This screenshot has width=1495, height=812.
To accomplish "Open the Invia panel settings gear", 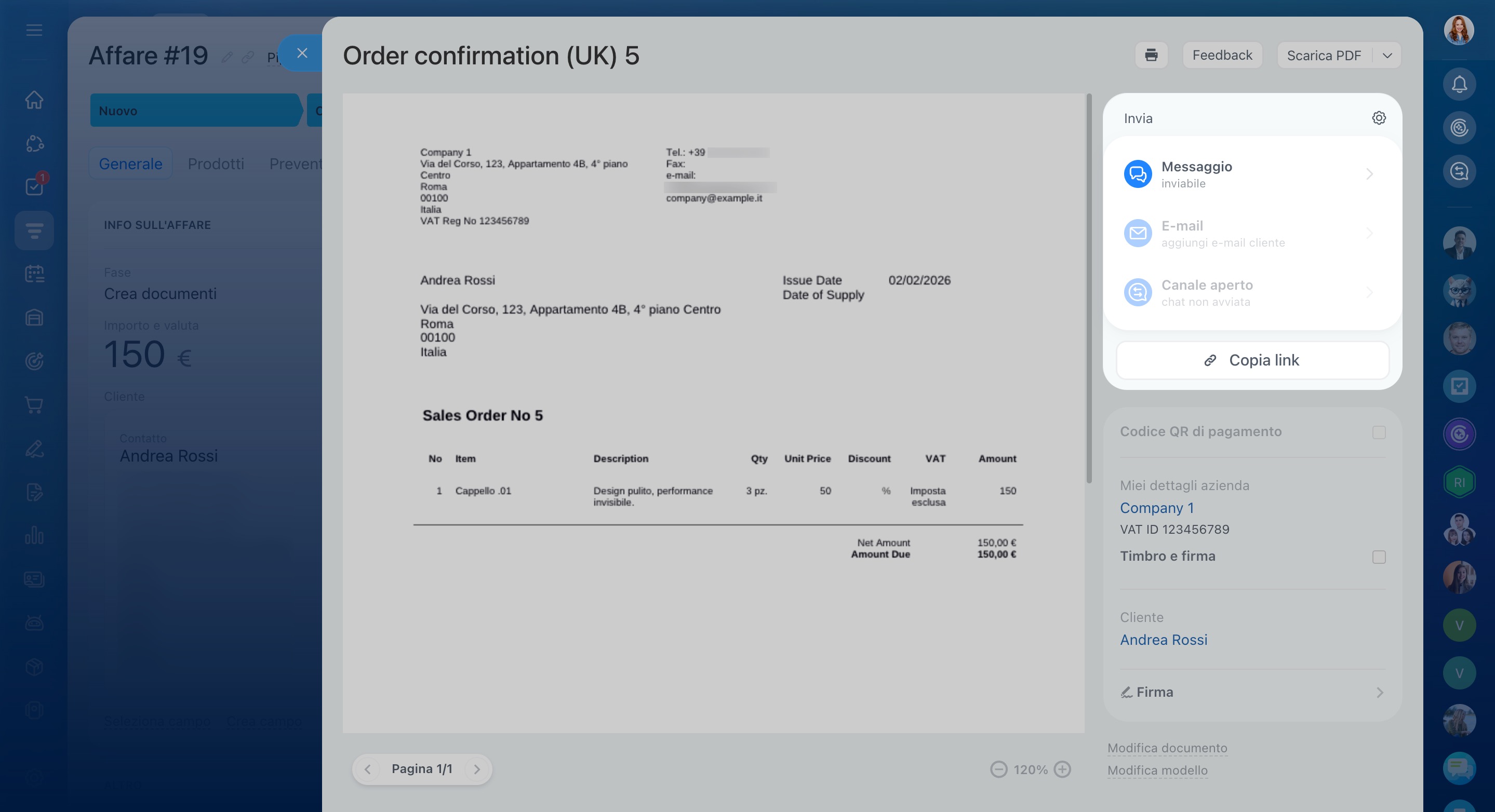I will tap(1378, 118).
